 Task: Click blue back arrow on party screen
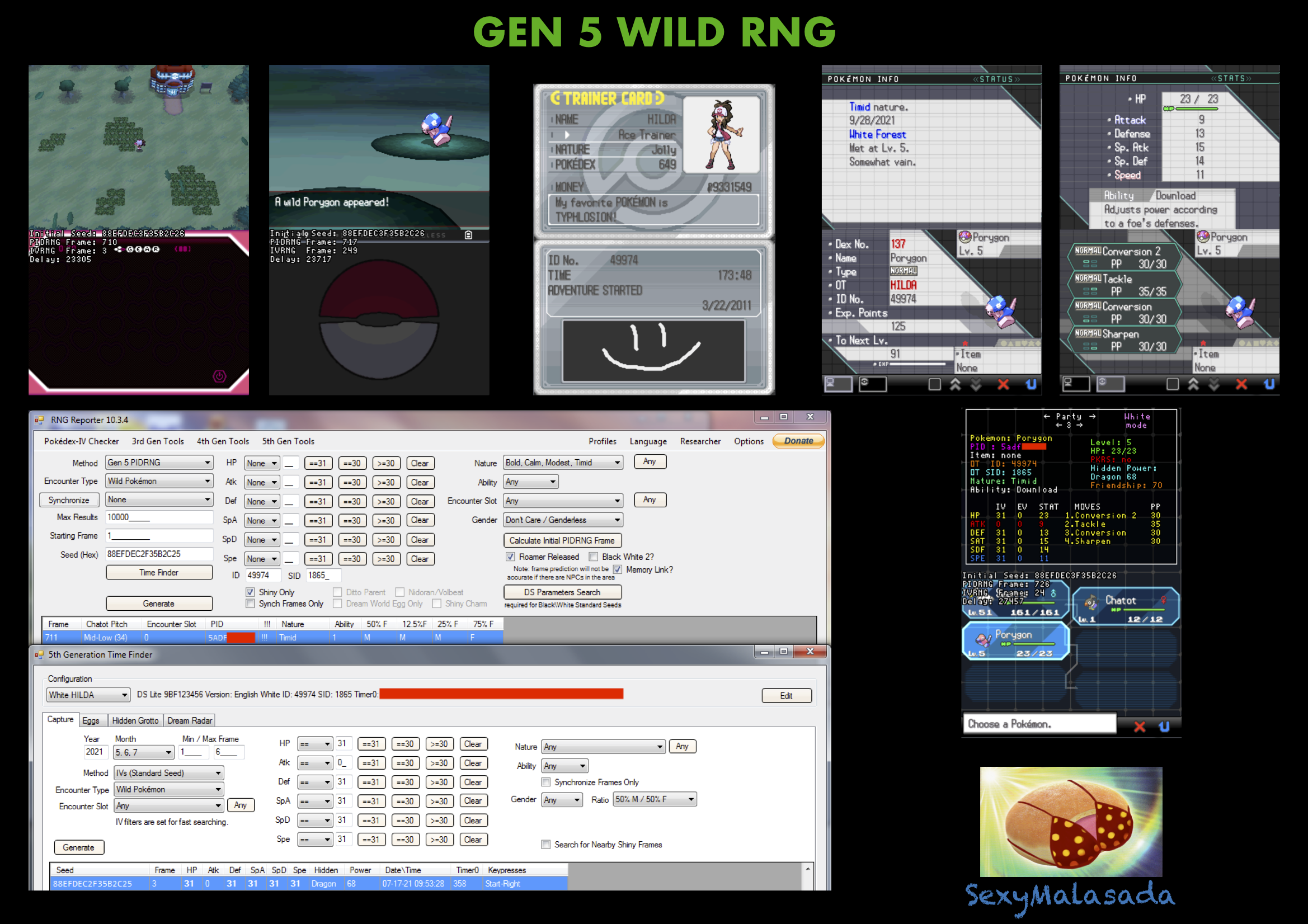coord(1164,727)
